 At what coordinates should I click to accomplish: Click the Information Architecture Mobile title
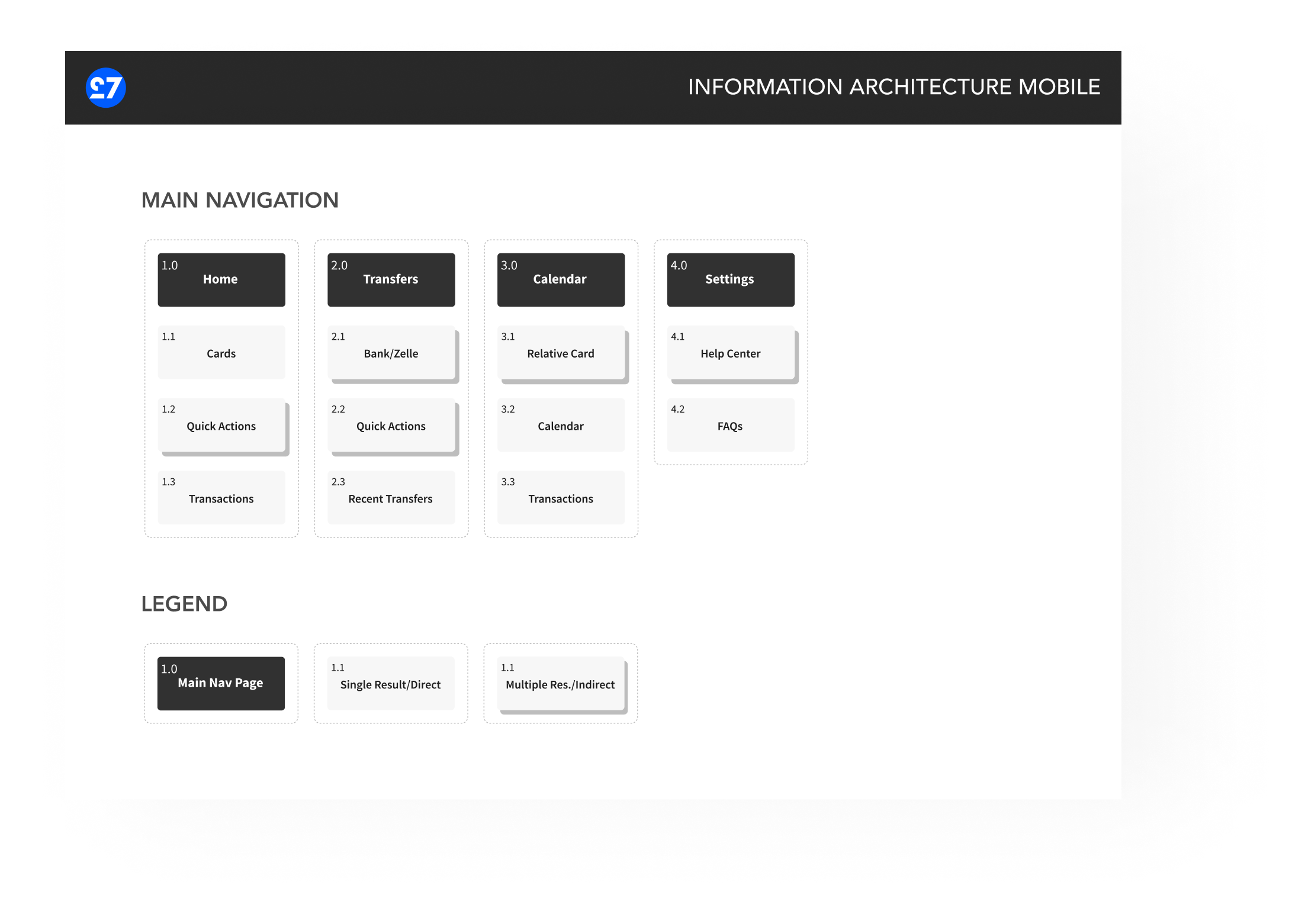[893, 87]
